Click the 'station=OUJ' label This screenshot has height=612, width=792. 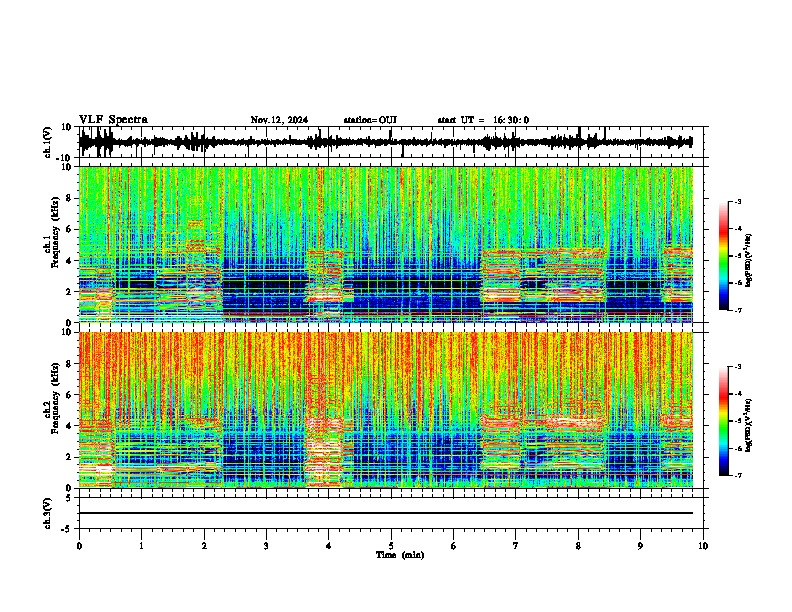coord(370,120)
